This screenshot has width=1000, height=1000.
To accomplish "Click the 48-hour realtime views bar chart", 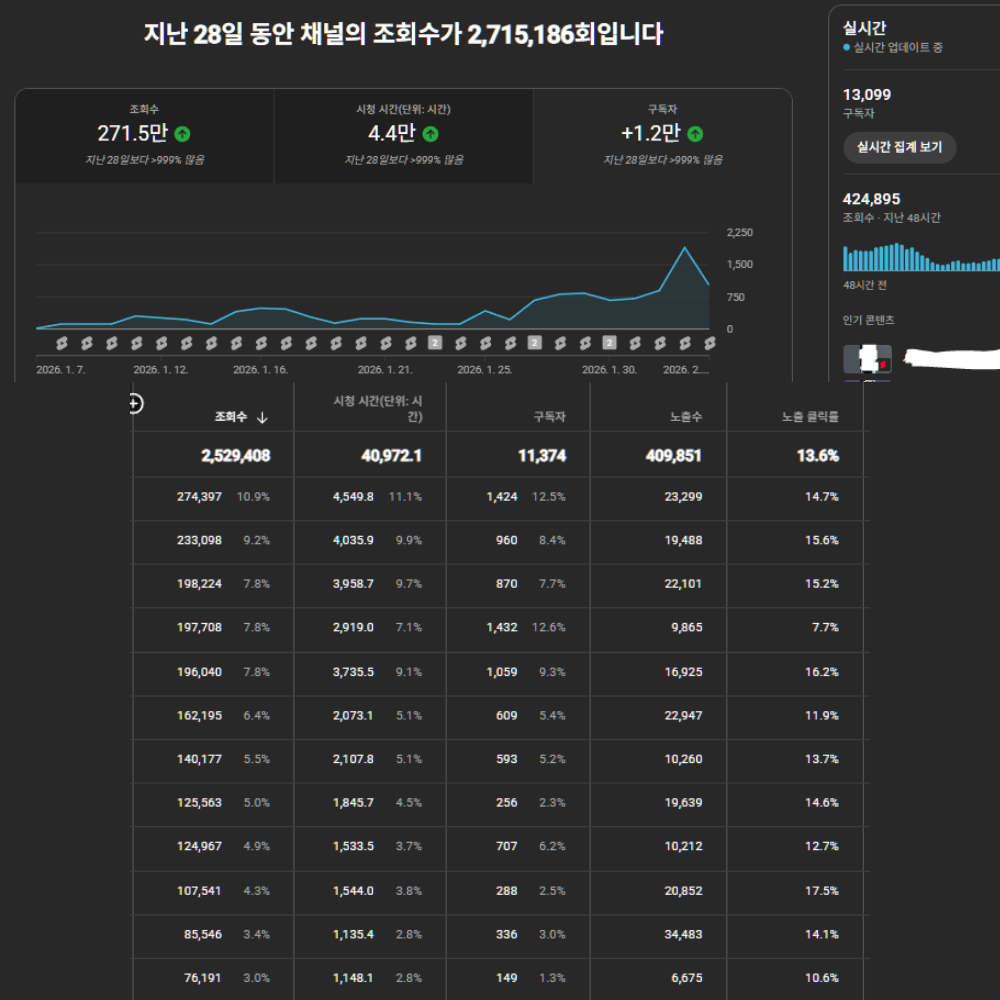I will click(920, 258).
